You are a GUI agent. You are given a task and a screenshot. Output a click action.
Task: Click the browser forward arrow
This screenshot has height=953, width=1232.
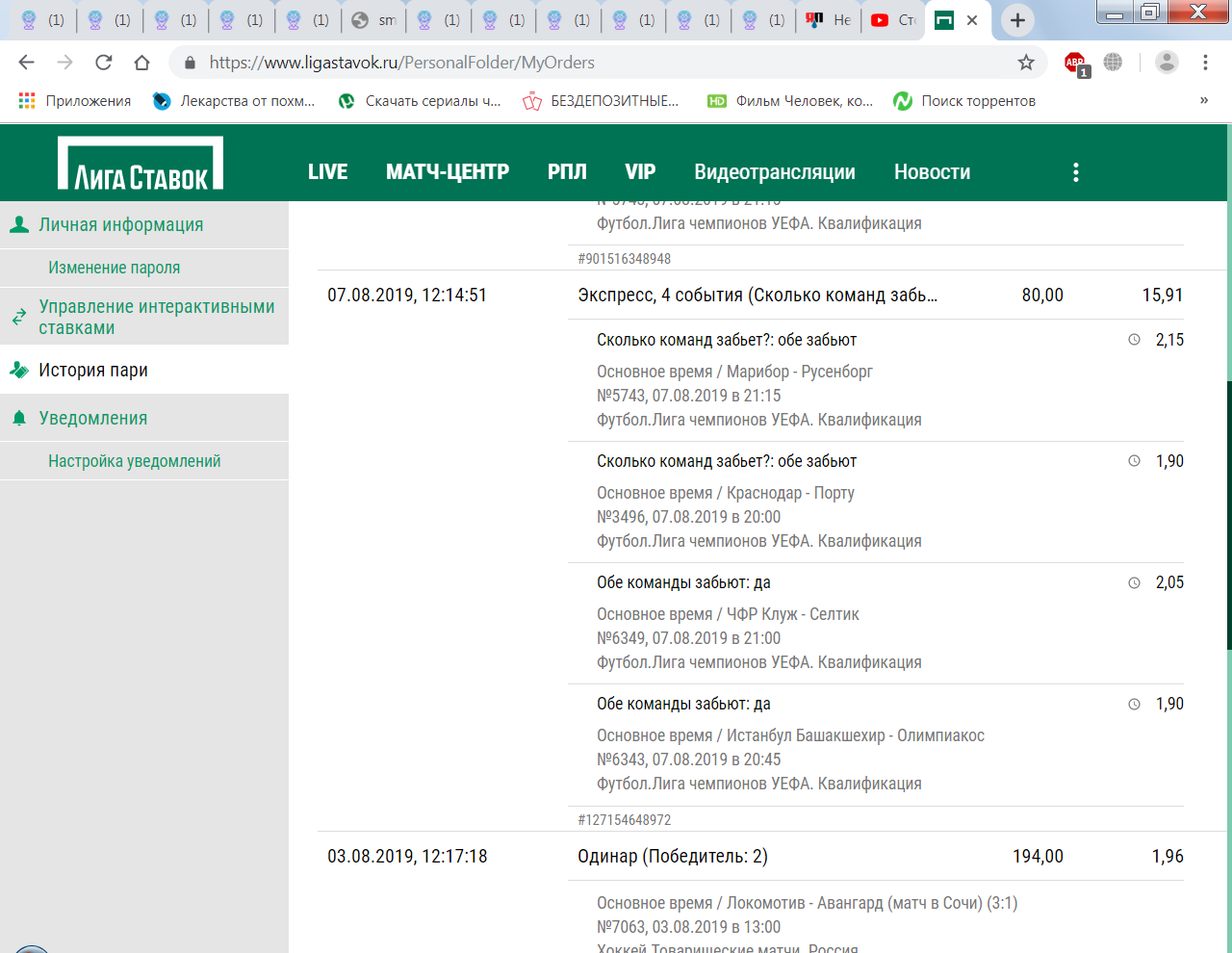click(64, 63)
